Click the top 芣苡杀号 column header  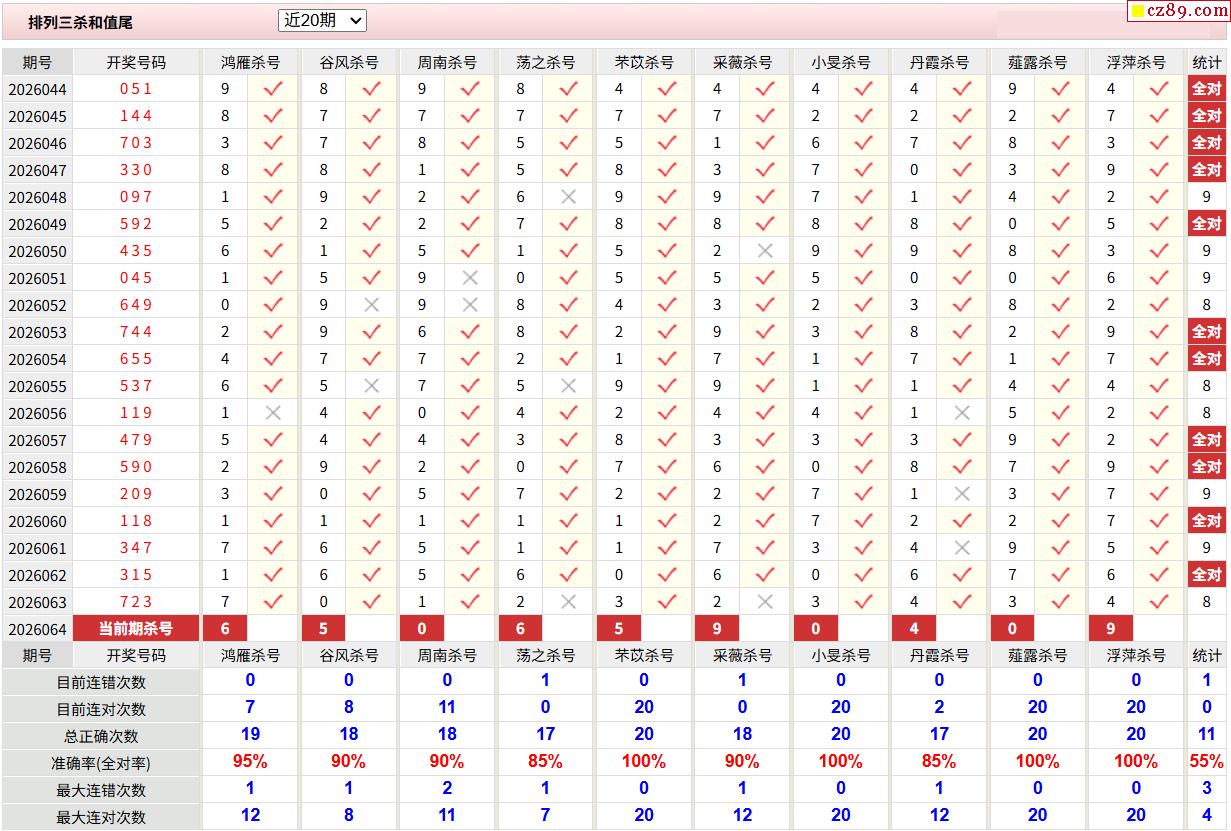pyautogui.click(x=644, y=62)
